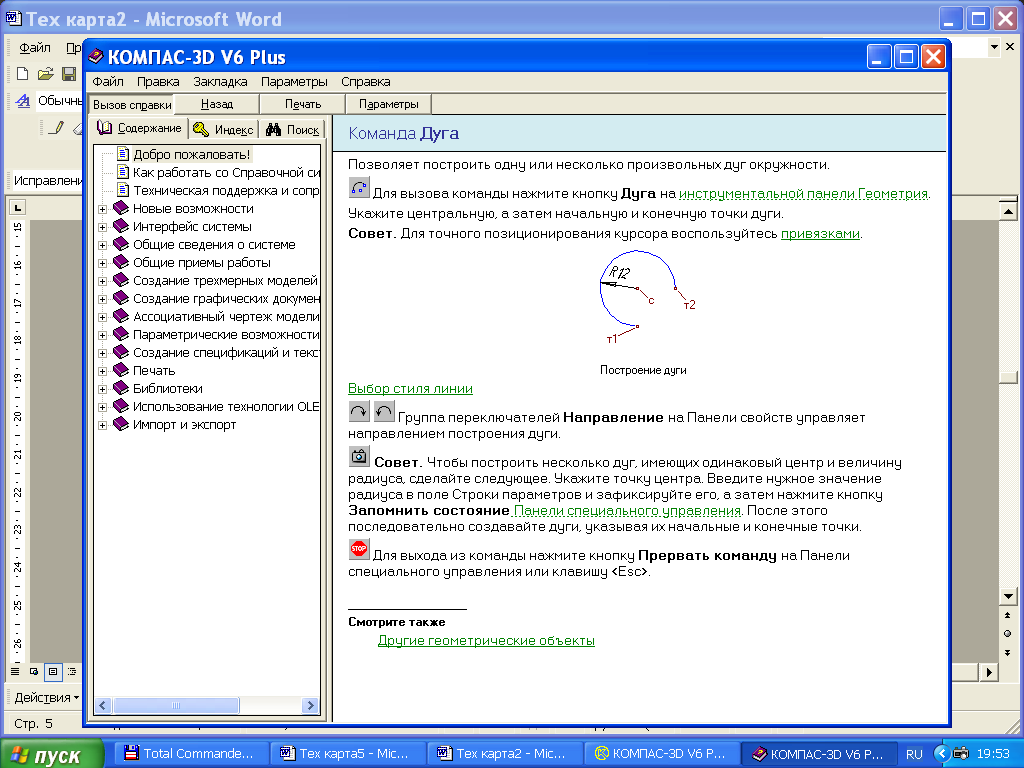Click the ruler tab selector L button

tap(17, 208)
